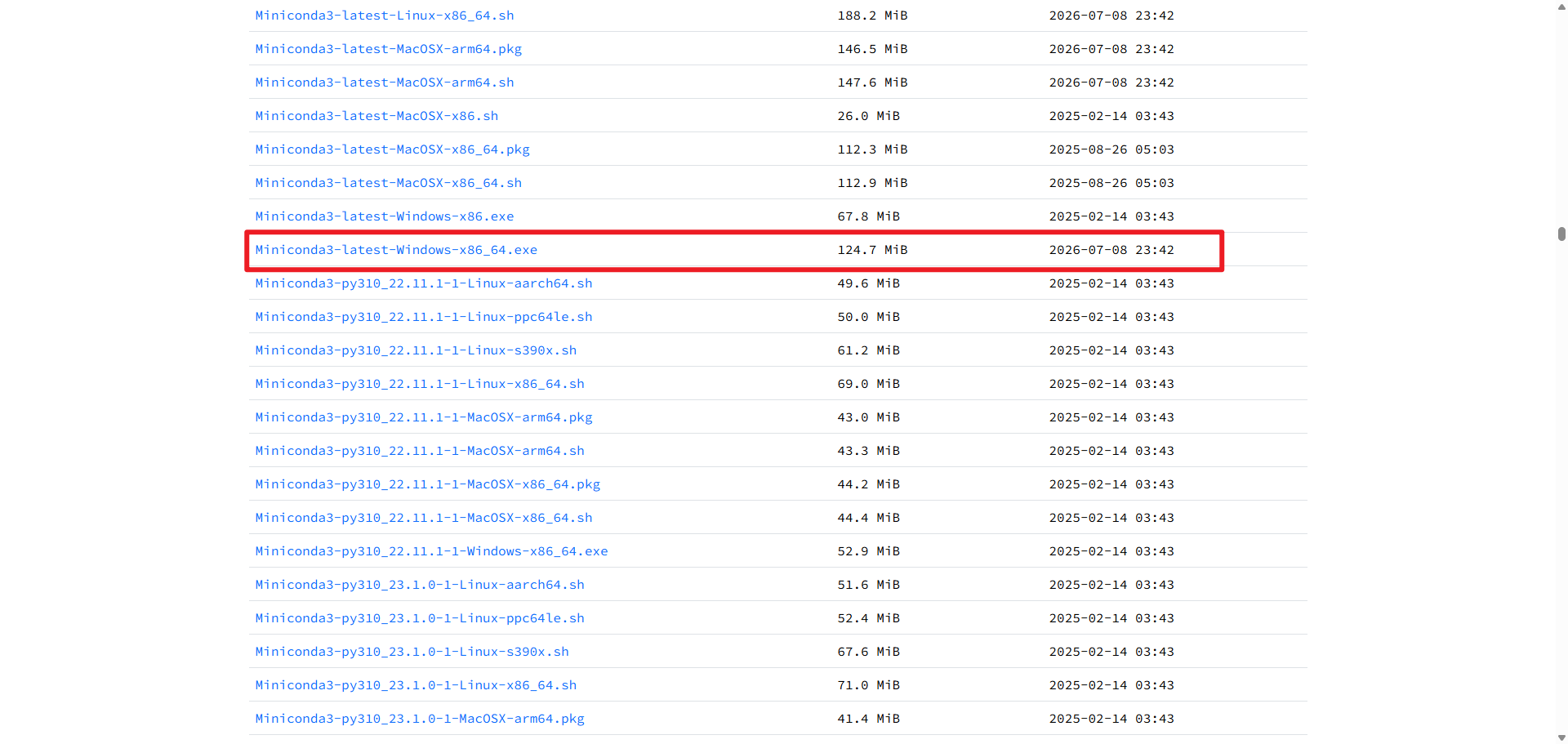The height and width of the screenshot is (744, 1568).
Task: Select the 52.9 MiB size value
Action: click(868, 551)
